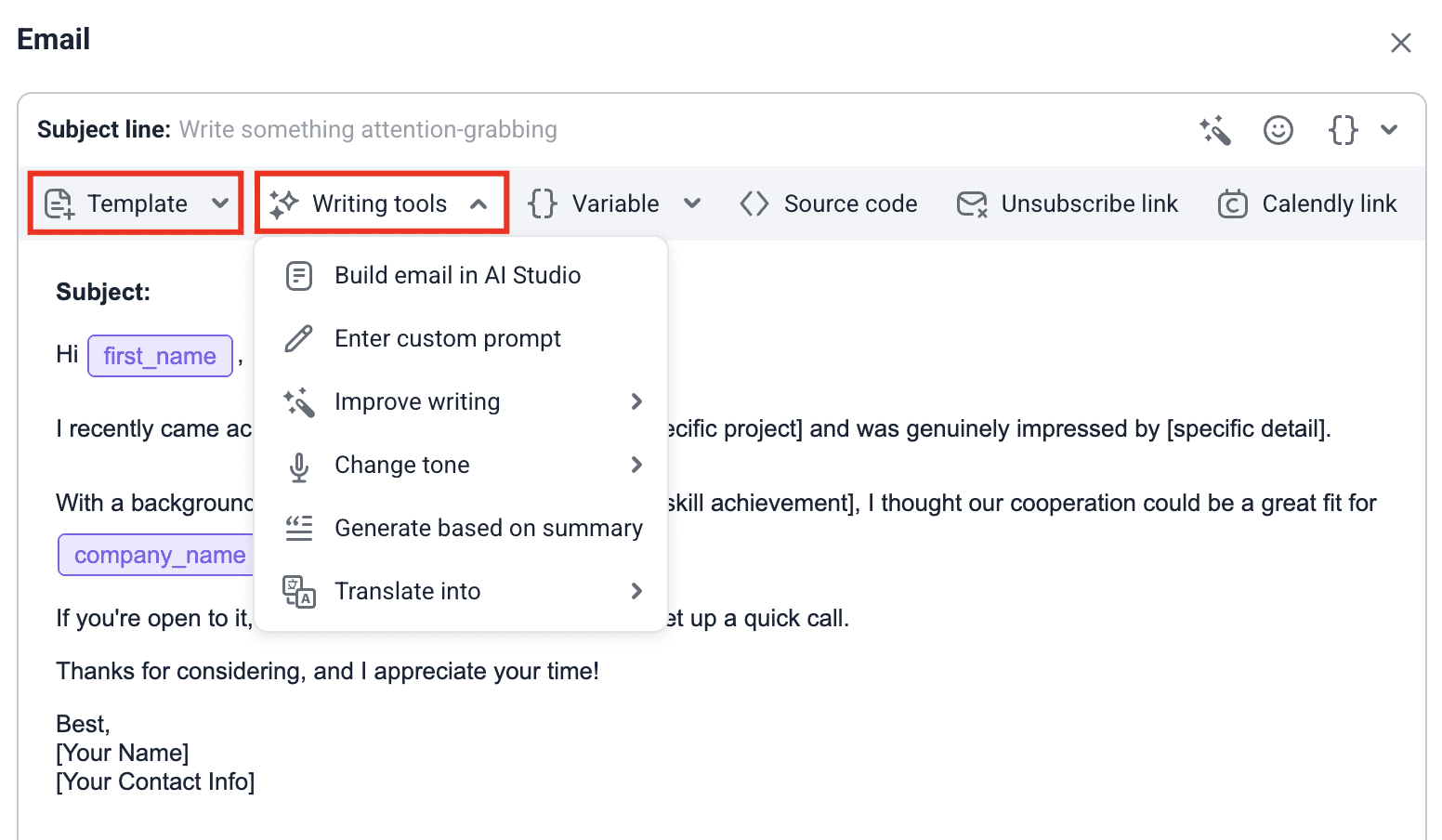
Task: Click the magic wand icon in subject line
Action: (1214, 130)
